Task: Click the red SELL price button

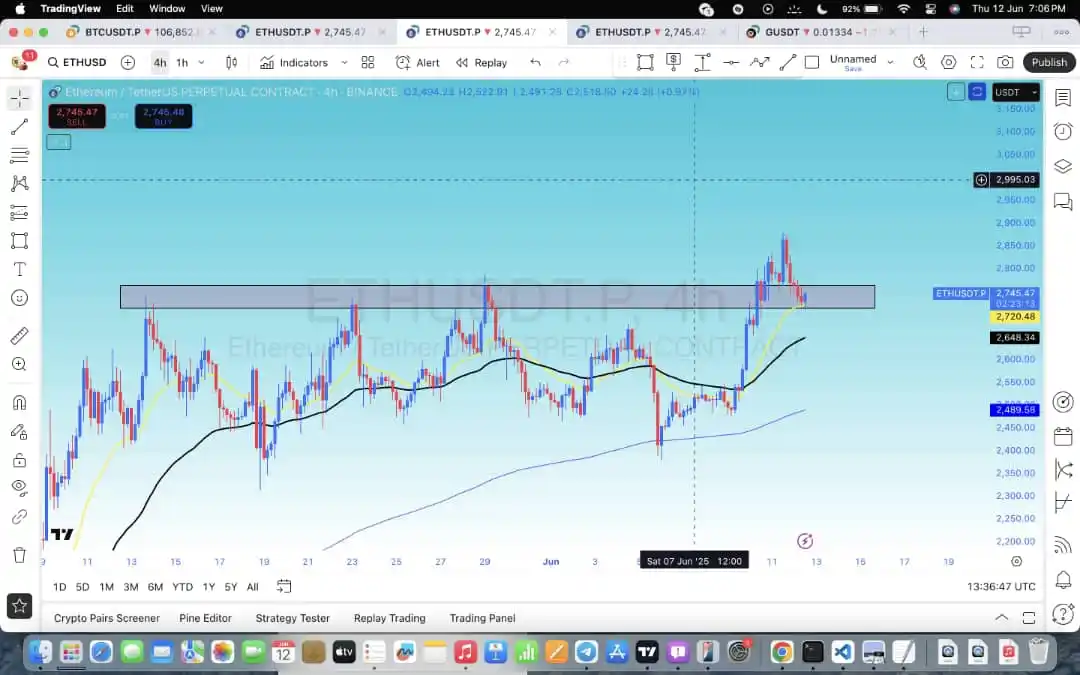Action: coord(77,116)
